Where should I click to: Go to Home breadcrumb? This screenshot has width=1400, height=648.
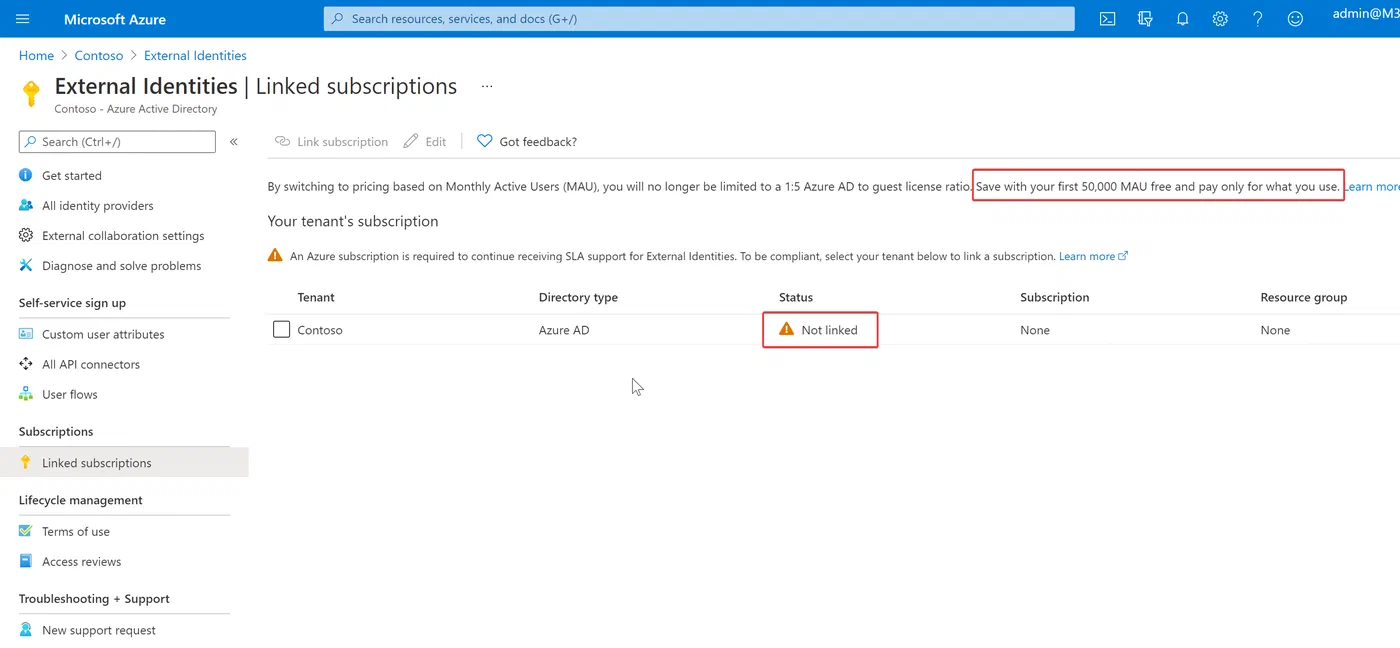(x=36, y=56)
